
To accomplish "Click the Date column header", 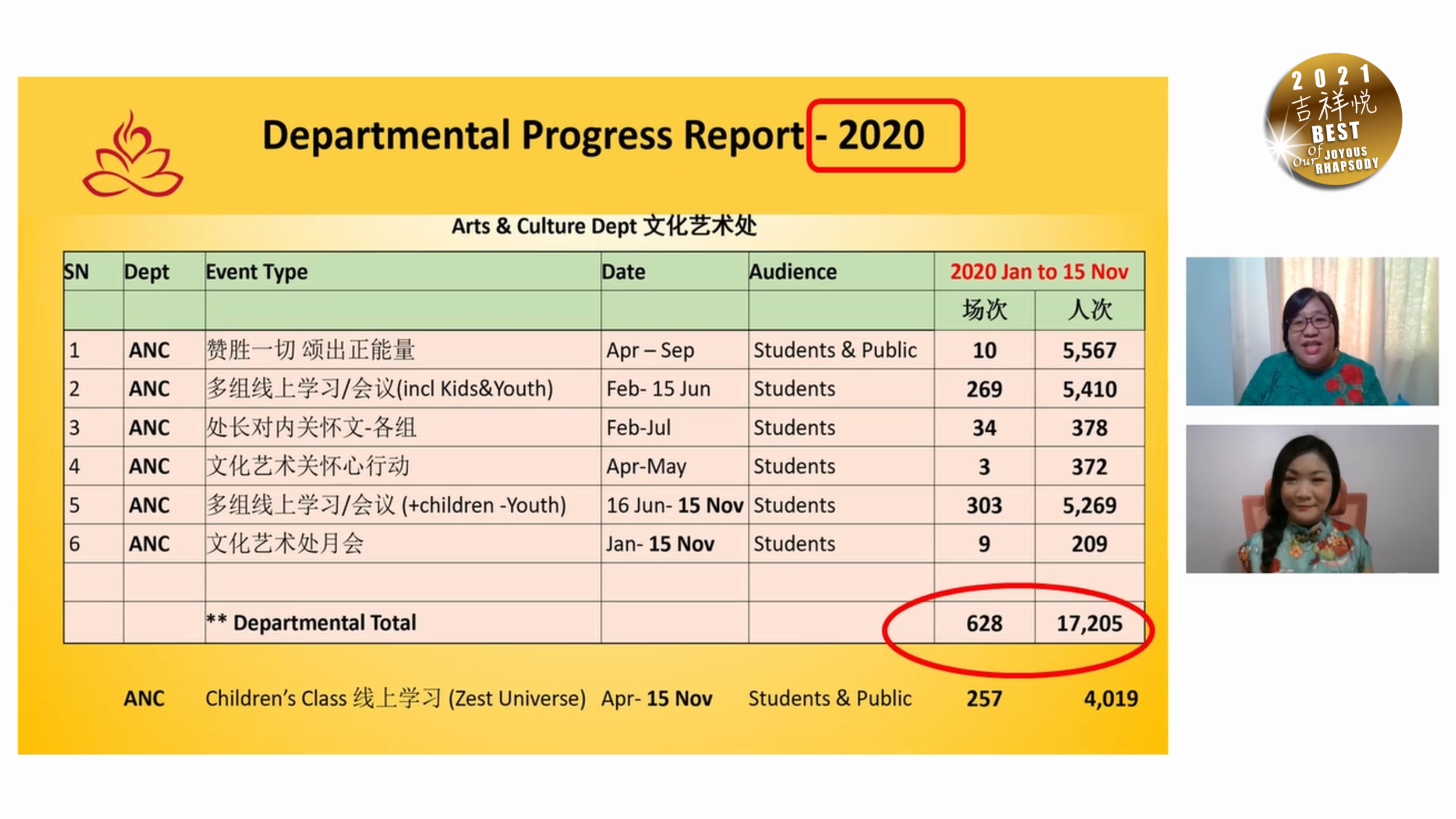I will [x=623, y=272].
